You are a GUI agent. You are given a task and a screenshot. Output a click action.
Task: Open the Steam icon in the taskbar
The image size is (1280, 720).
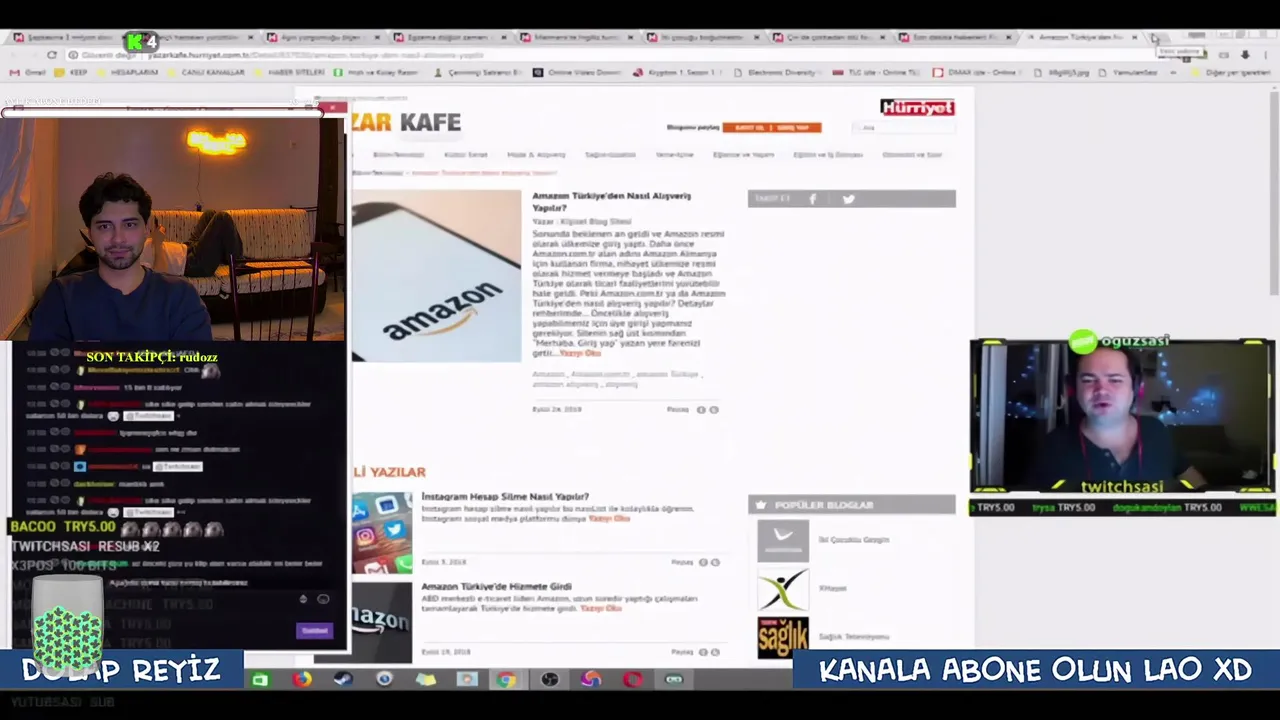point(343,680)
